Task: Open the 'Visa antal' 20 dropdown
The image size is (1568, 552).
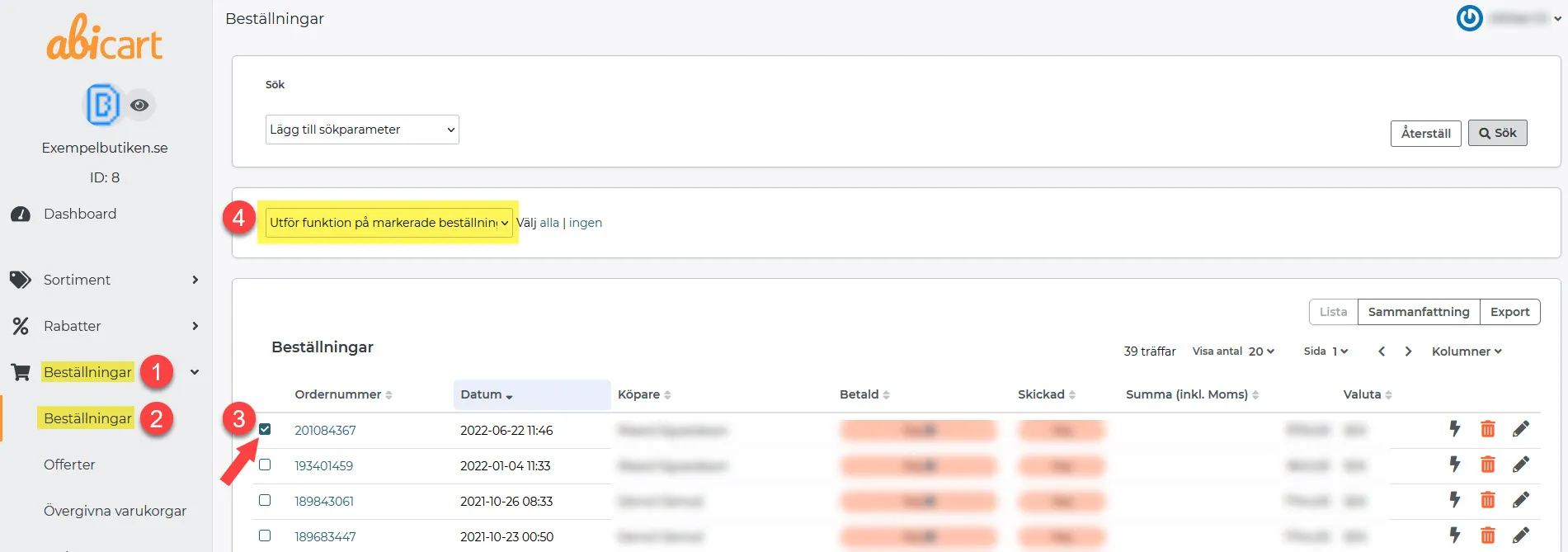Action: (1261, 351)
